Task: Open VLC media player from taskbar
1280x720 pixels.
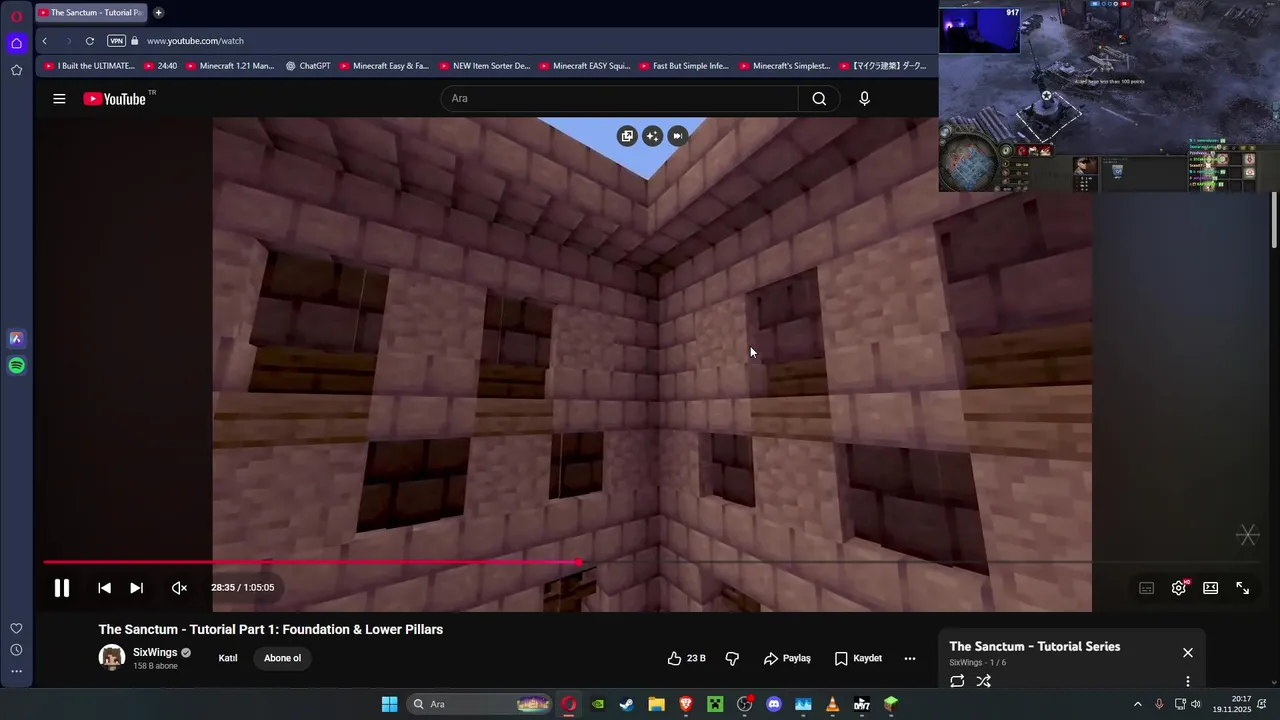Action: coord(832,704)
